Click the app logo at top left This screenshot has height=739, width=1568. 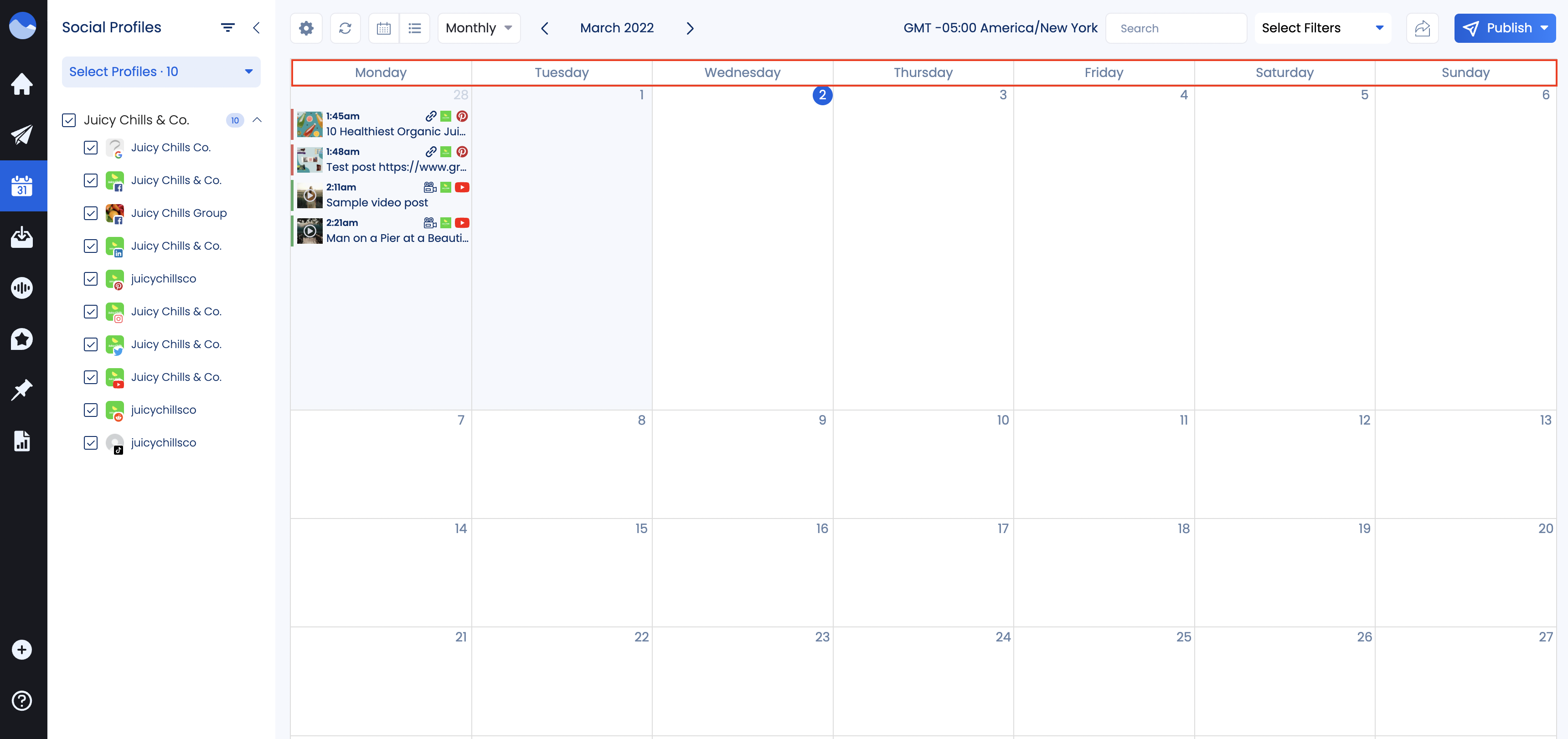tap(22, 26)
